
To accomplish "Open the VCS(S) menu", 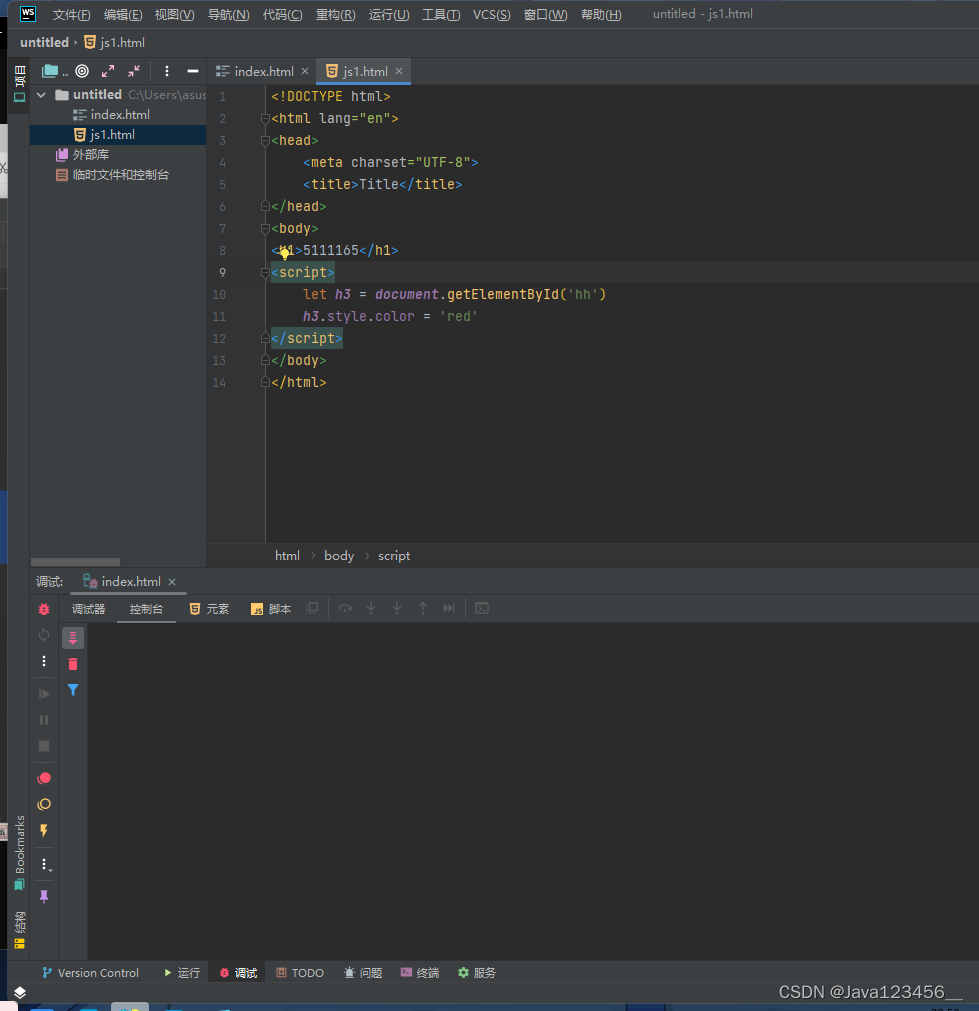I will (491, 14).
